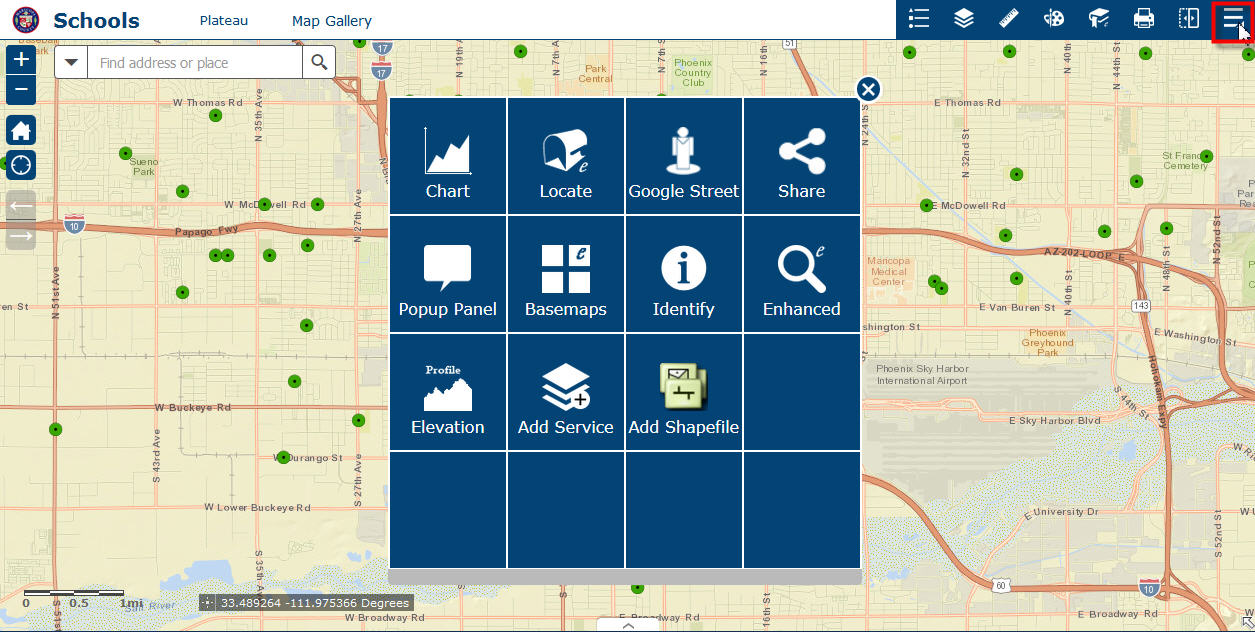Screen dimensions: 1255x632
Task: Open the Map Gallery link
Action: tap(332, 20)
